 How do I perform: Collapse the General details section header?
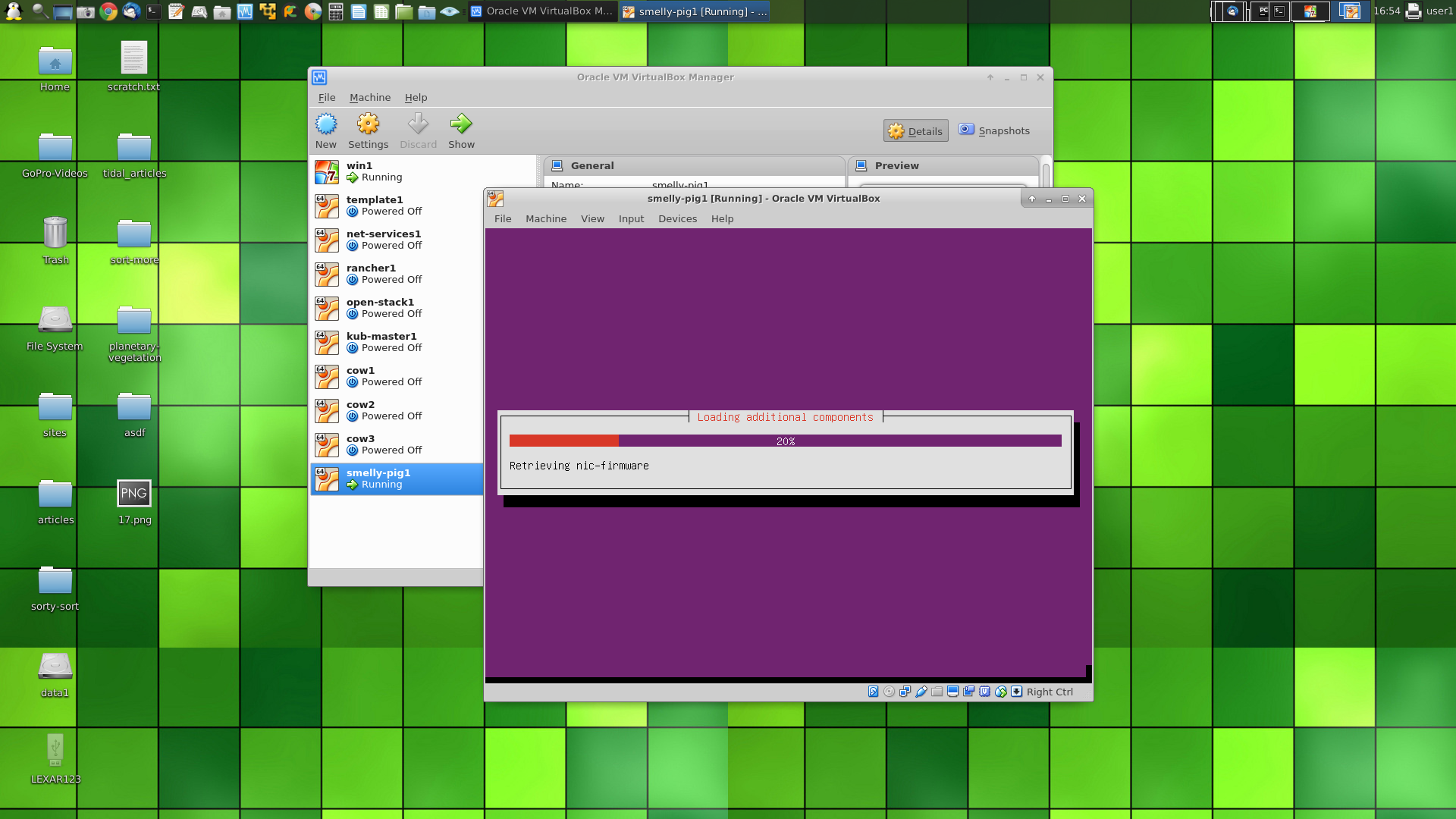pyautogui.click(x=694, y=166)
